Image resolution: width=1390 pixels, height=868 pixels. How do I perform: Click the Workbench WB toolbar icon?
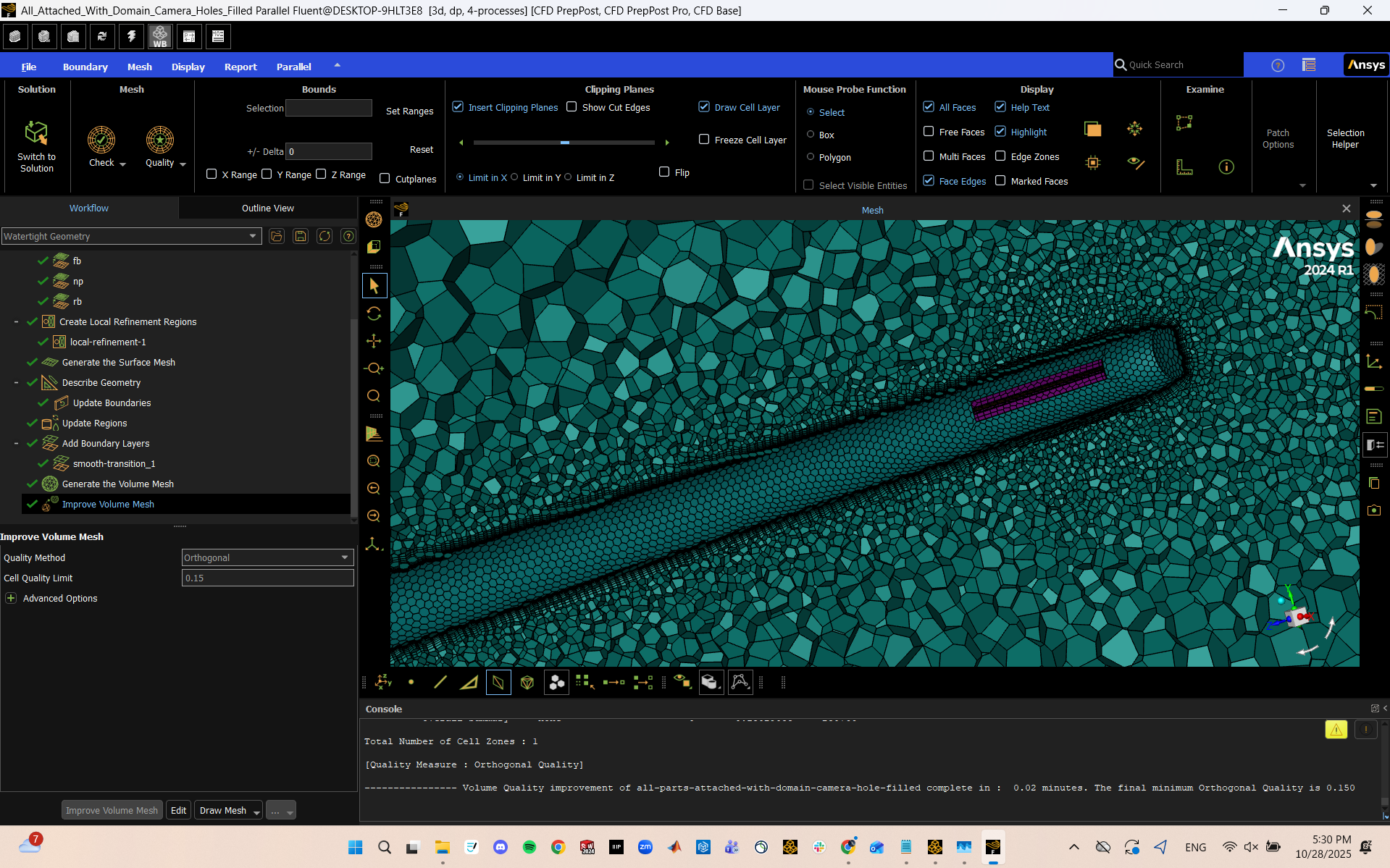click(160, 36)
